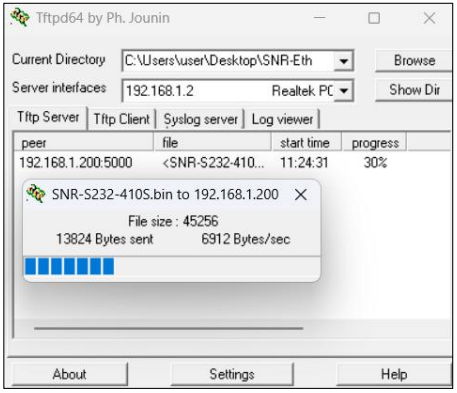Click the Server interfaces label
This screenshot has height=393, width=457.
[x=59, y=87]
